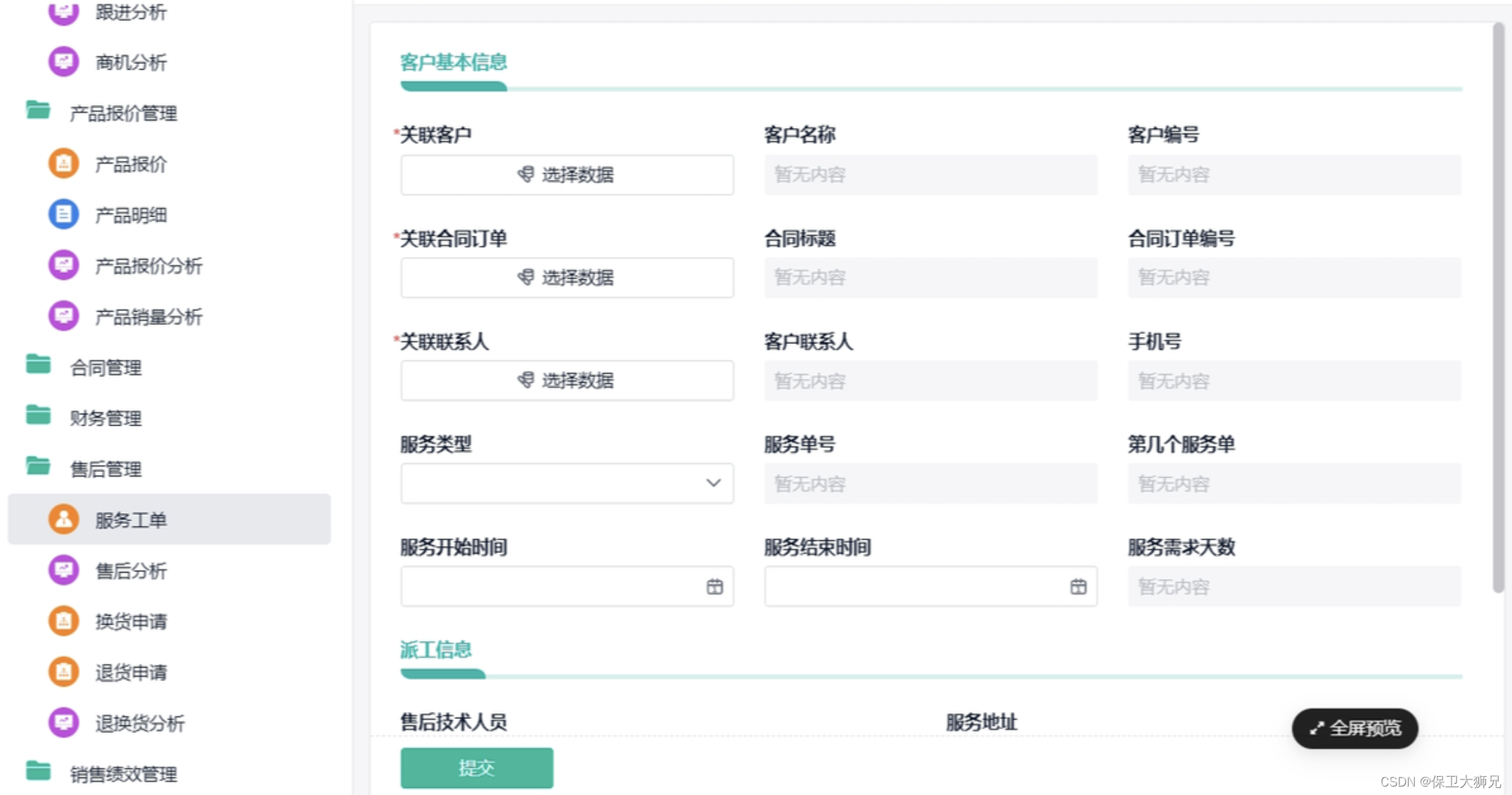This screenshot has height=795, width=1512.
Task: Click 选择数据 under 关联客户
Action: pyautogui.click(x=567, y=174)
